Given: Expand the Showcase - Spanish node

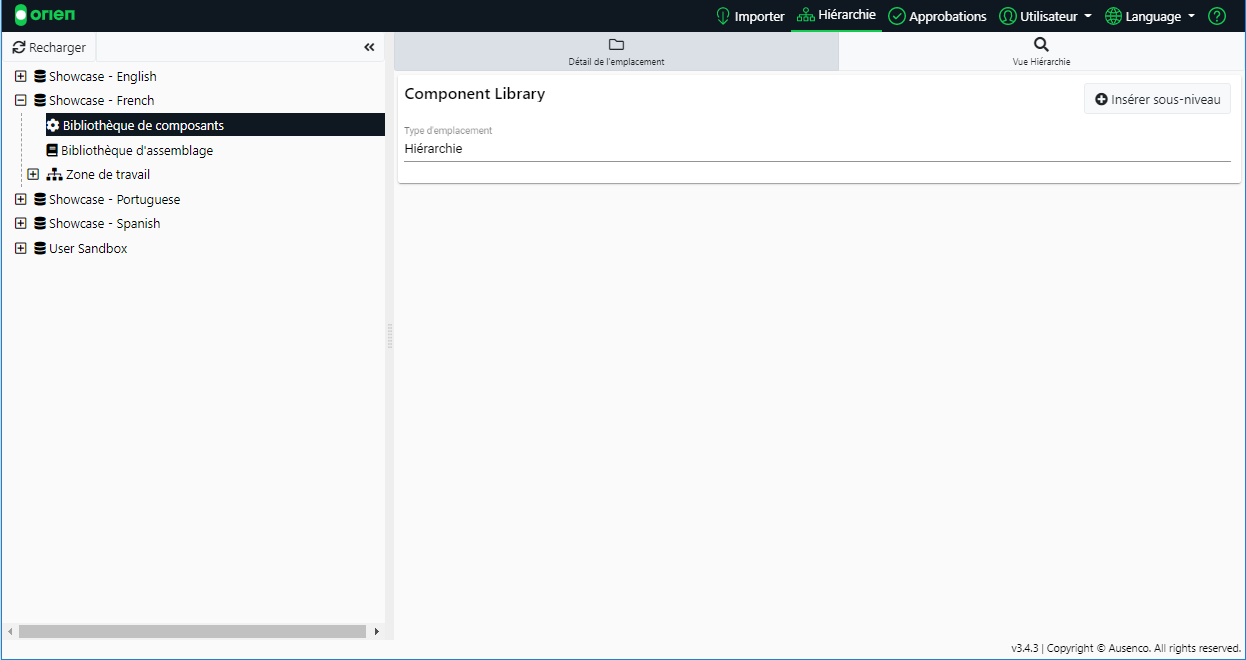Looking at the screenshot, I should [x=20, y=224].
